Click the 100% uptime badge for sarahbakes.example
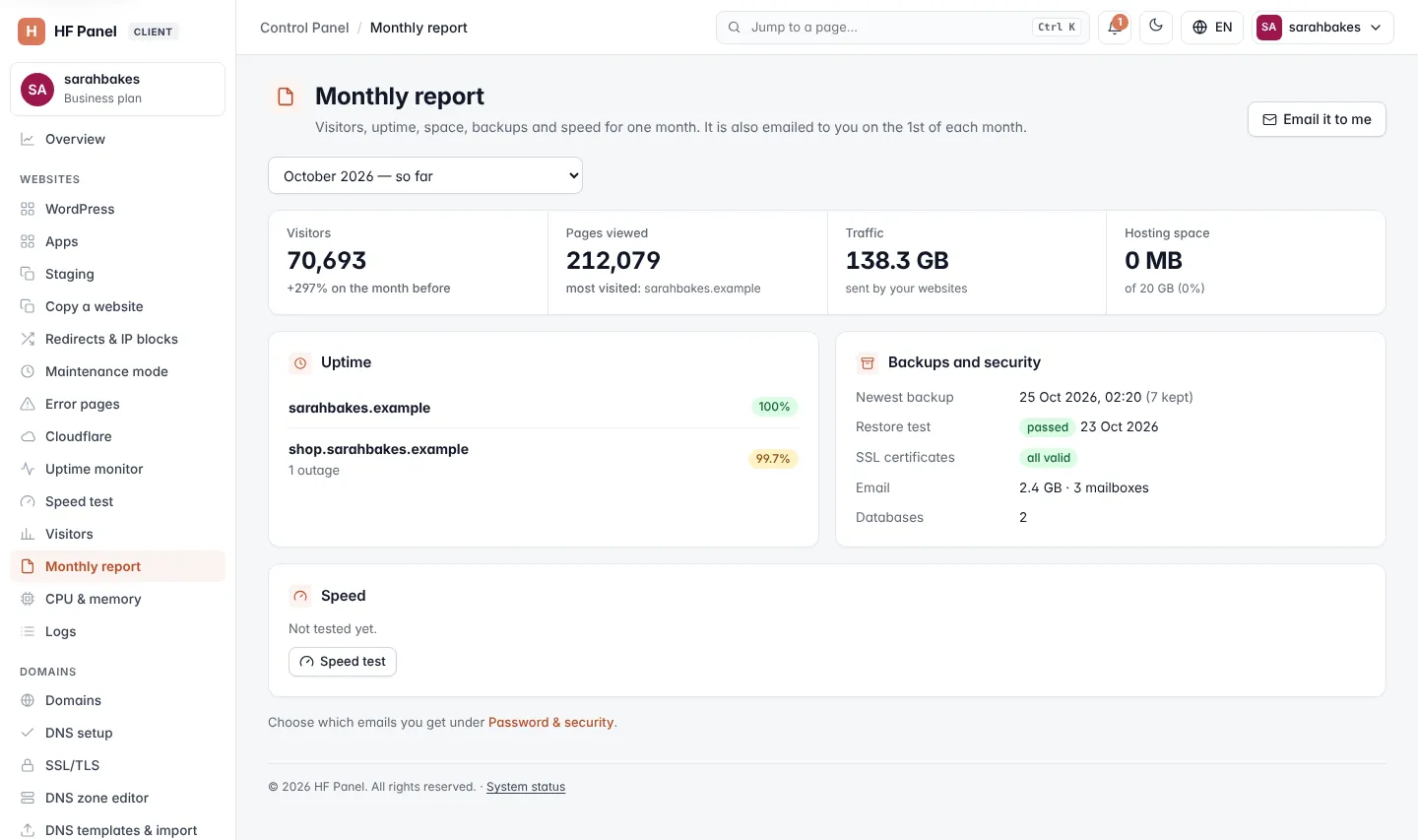1418x840 pixels. pos(774,407)
